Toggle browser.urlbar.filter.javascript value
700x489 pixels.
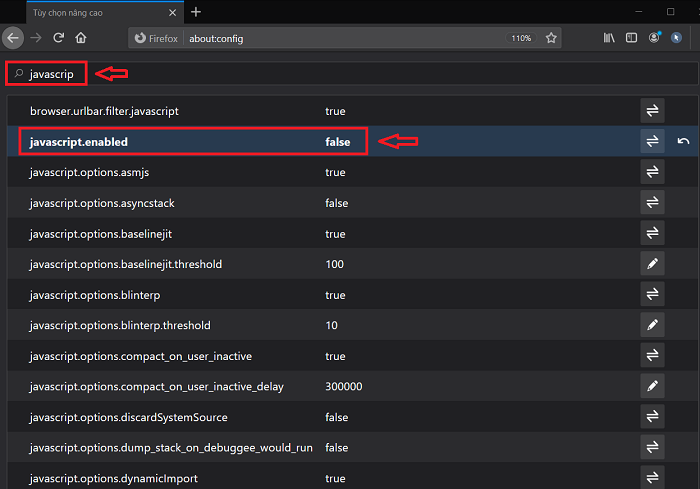tap(652, 110)
